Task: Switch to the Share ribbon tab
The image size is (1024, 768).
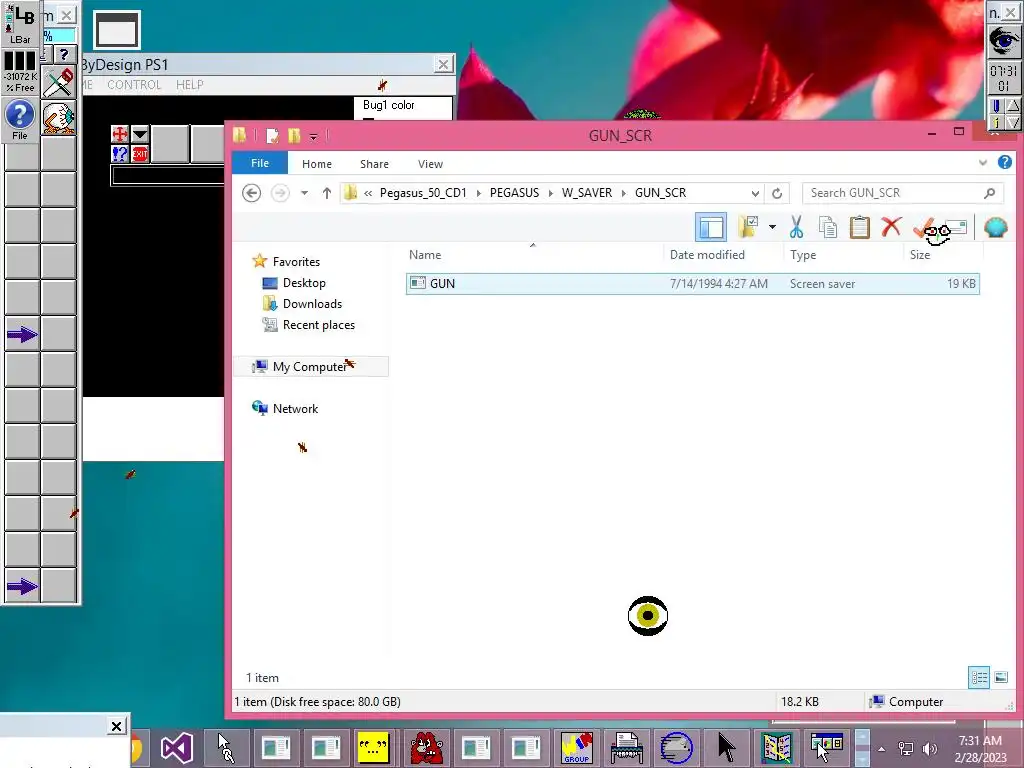Action: tap(374, 164)
